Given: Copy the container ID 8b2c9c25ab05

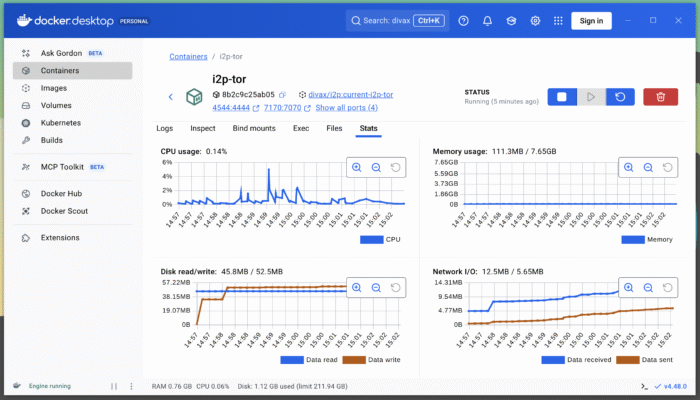Looking at the screenshot, I should pyautogui.click(x=283, y=95).
